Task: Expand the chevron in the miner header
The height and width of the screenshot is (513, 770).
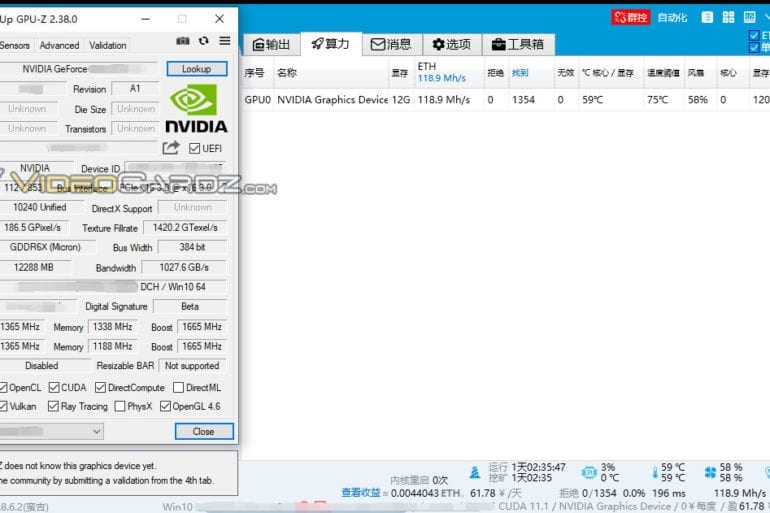Action: point(767,17)
